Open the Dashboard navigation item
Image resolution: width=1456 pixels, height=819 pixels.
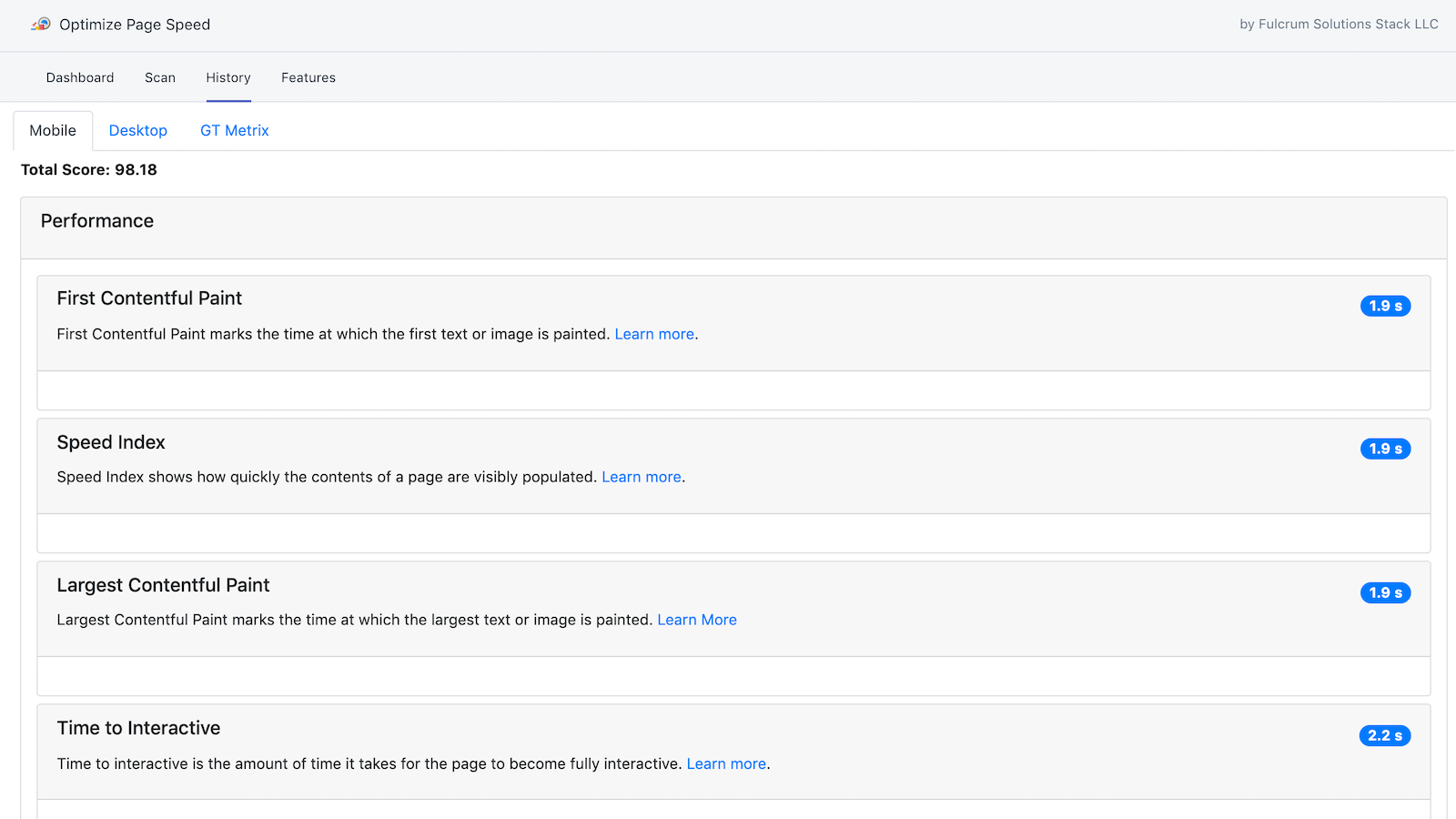[x=80, y=77]
